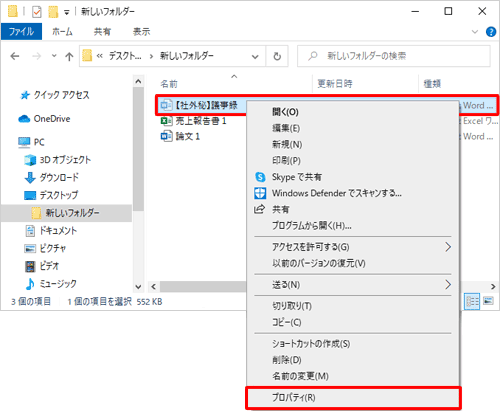Open the address bar history dropdown
The width and height of the screenshot is (500, 411).
255,56
